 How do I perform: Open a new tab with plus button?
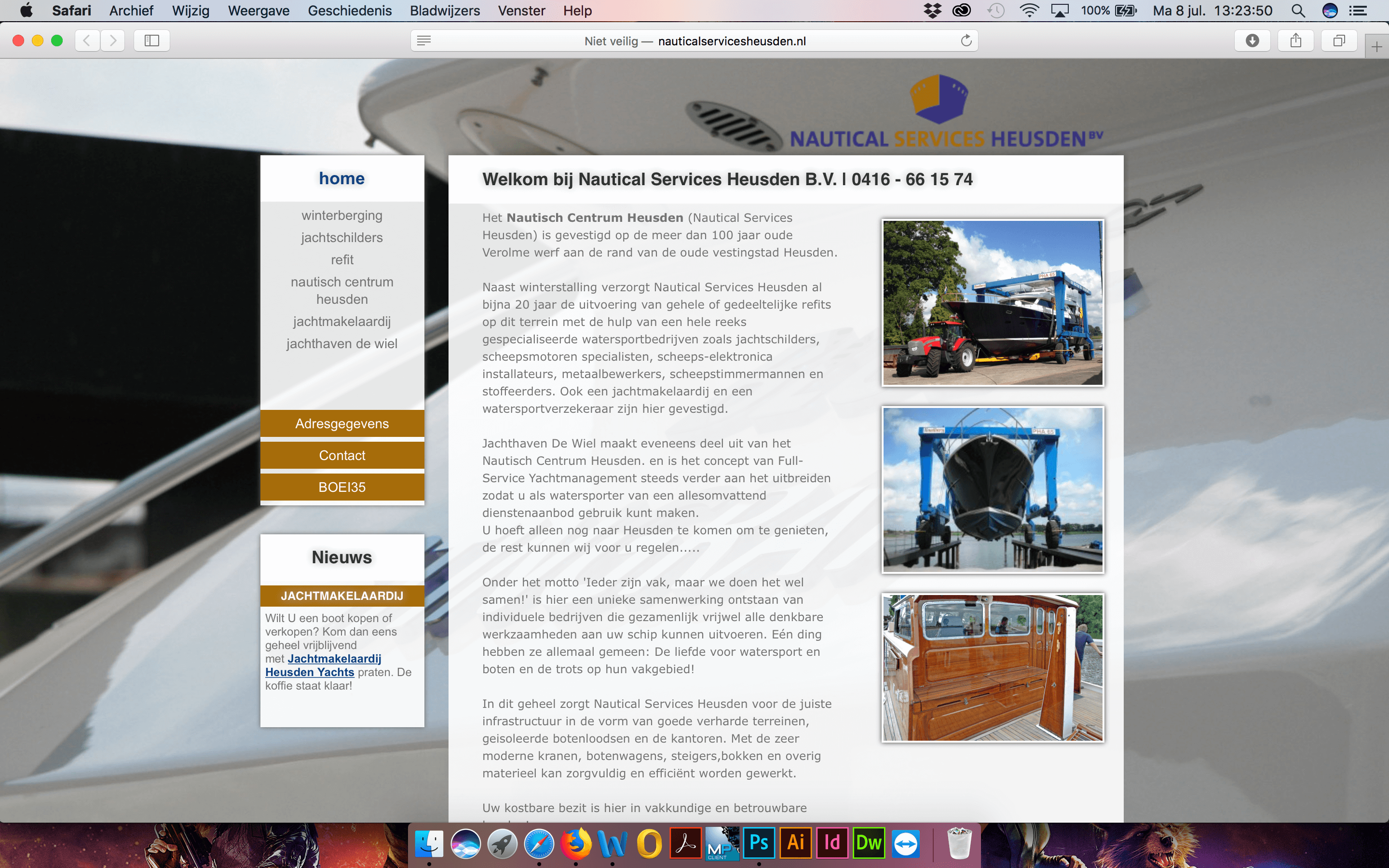tap(1377, 46)
